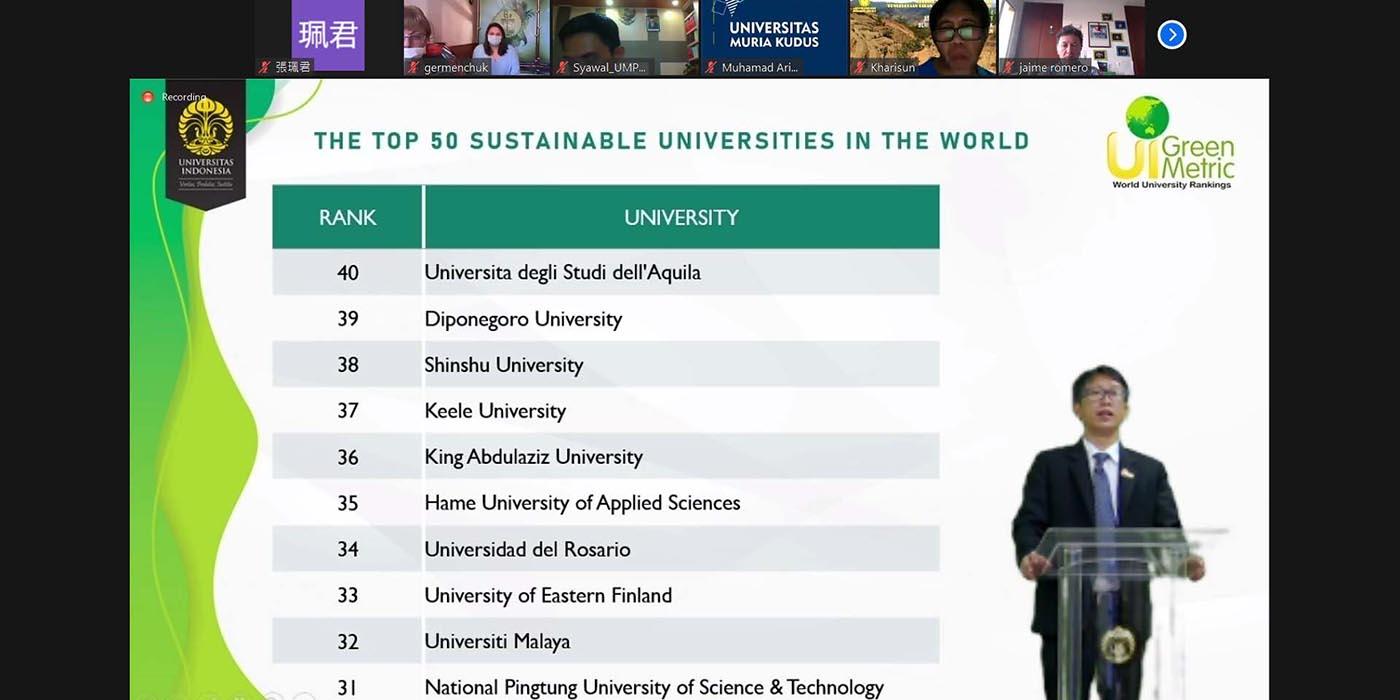Click the muted mic icon on Muhamad Ari's tile
Screen dimensions: 1400x700
tap(709, 66)
